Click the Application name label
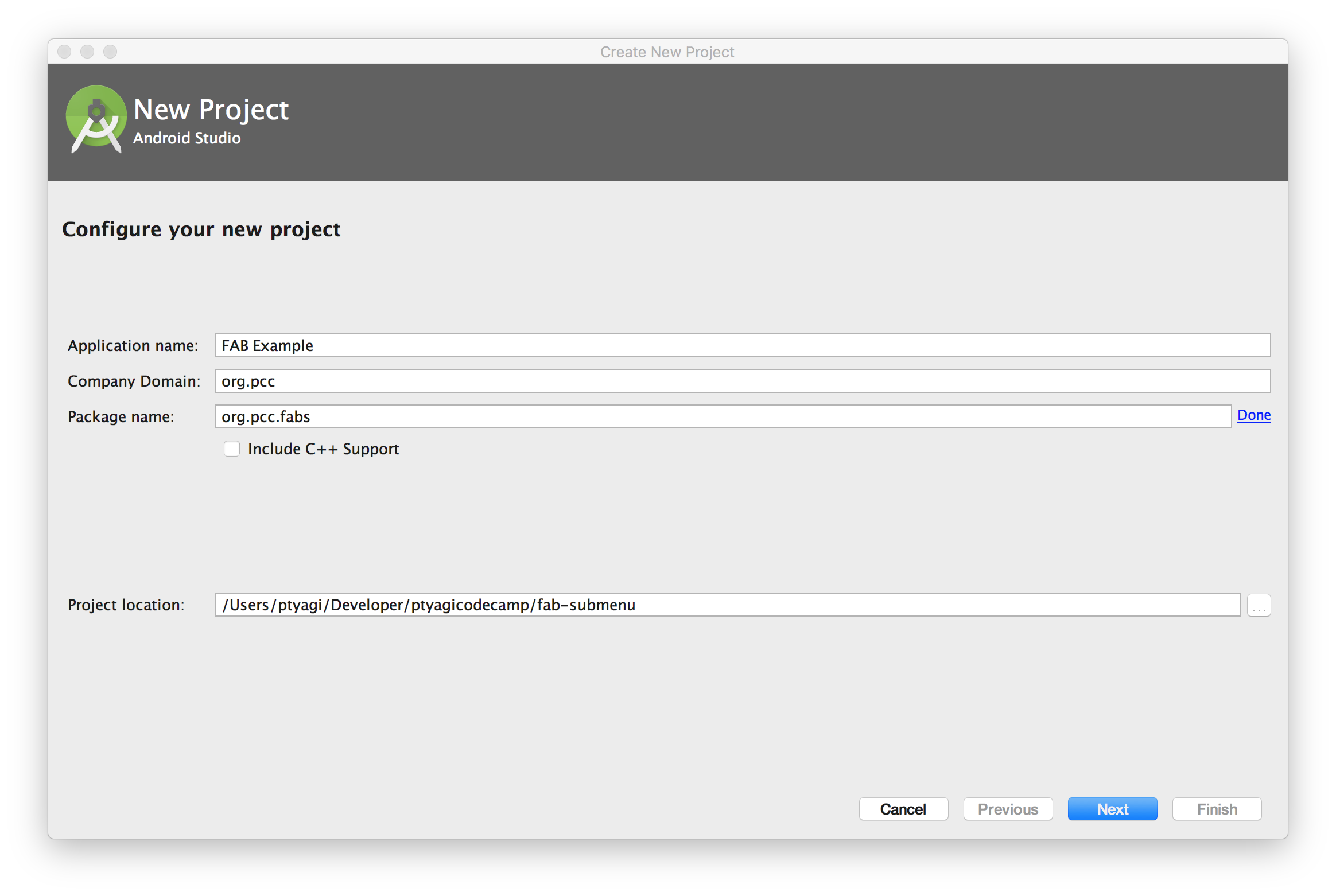Image resolution: width=1336 pixels, height=896 pixels. point(133,346)
